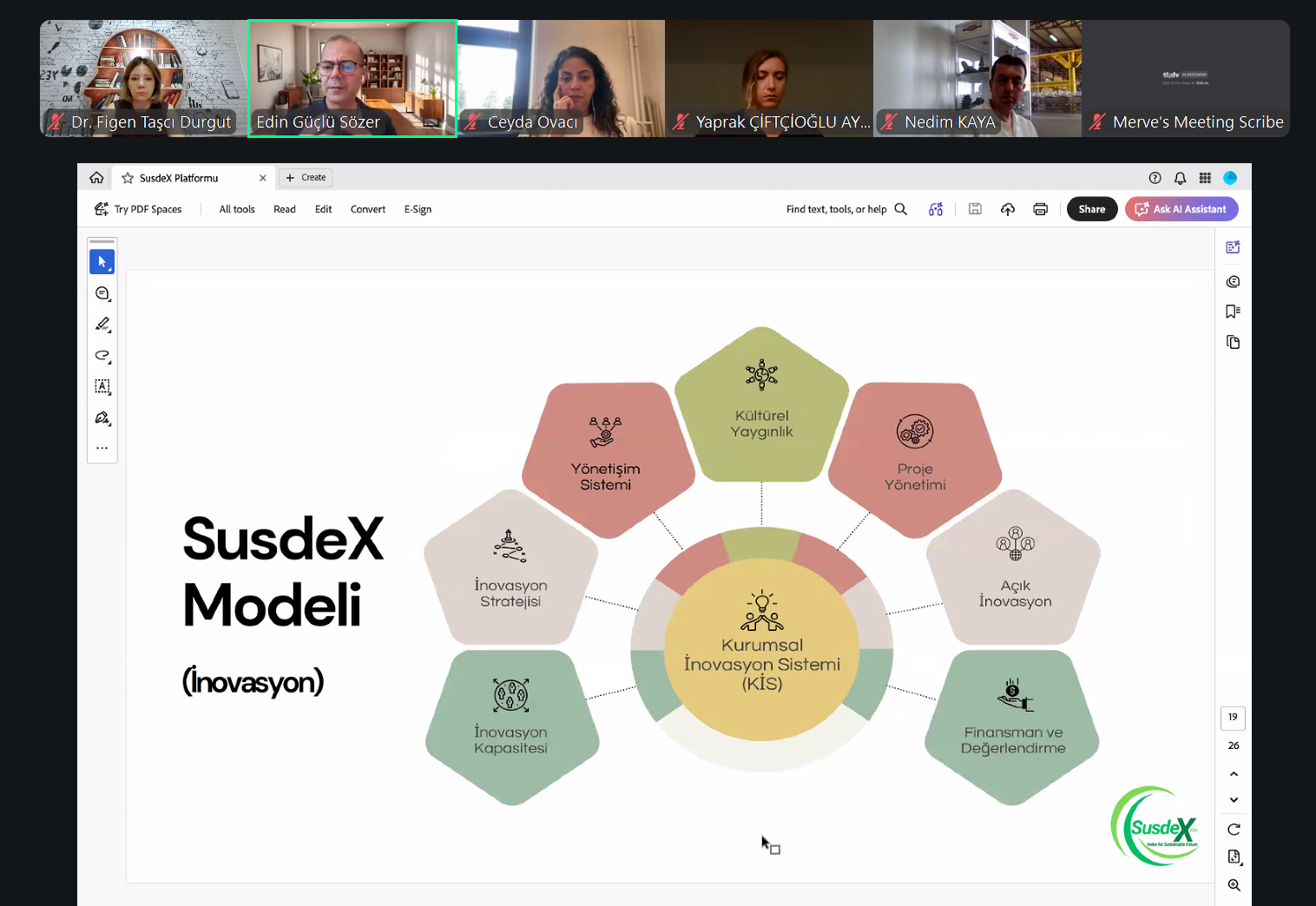The height and width of the screenshot is (906, 1316).
Task: Click the zoom magnifier icon in right rail
Action: point(1234,885)
